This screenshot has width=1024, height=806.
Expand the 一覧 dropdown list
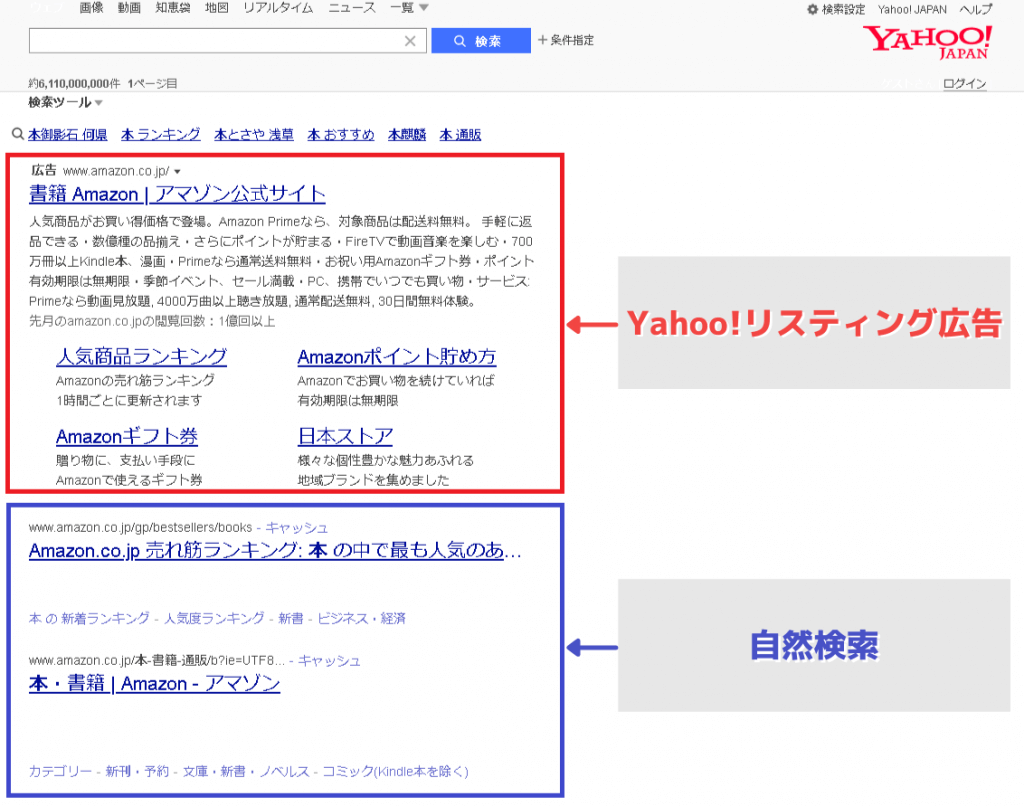tap(409, 8)
